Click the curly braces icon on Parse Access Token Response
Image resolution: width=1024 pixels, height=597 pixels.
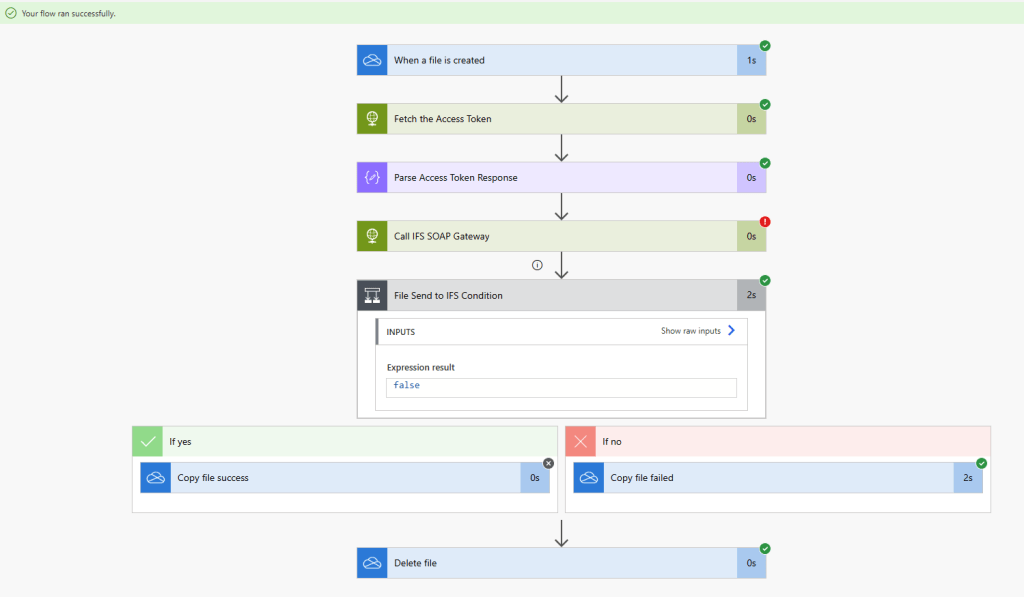pyautogui.click(x=372, y=178)
